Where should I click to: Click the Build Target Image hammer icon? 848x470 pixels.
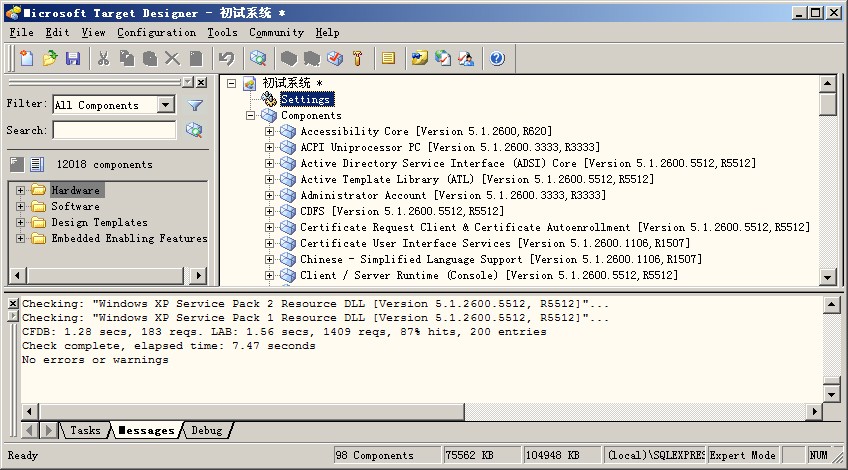[x=357, y=58]
